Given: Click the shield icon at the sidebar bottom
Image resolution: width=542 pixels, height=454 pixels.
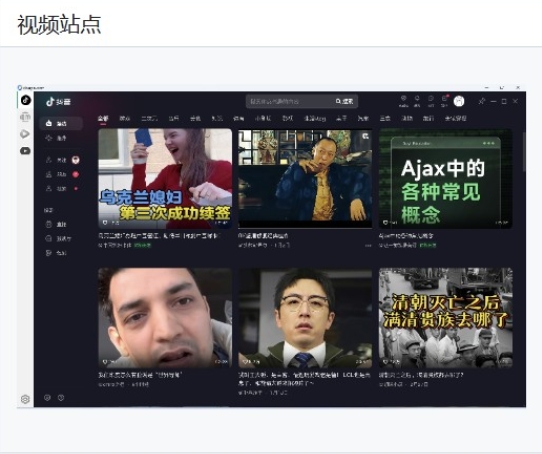Looking at the screenshot, I should coord(47,398).
